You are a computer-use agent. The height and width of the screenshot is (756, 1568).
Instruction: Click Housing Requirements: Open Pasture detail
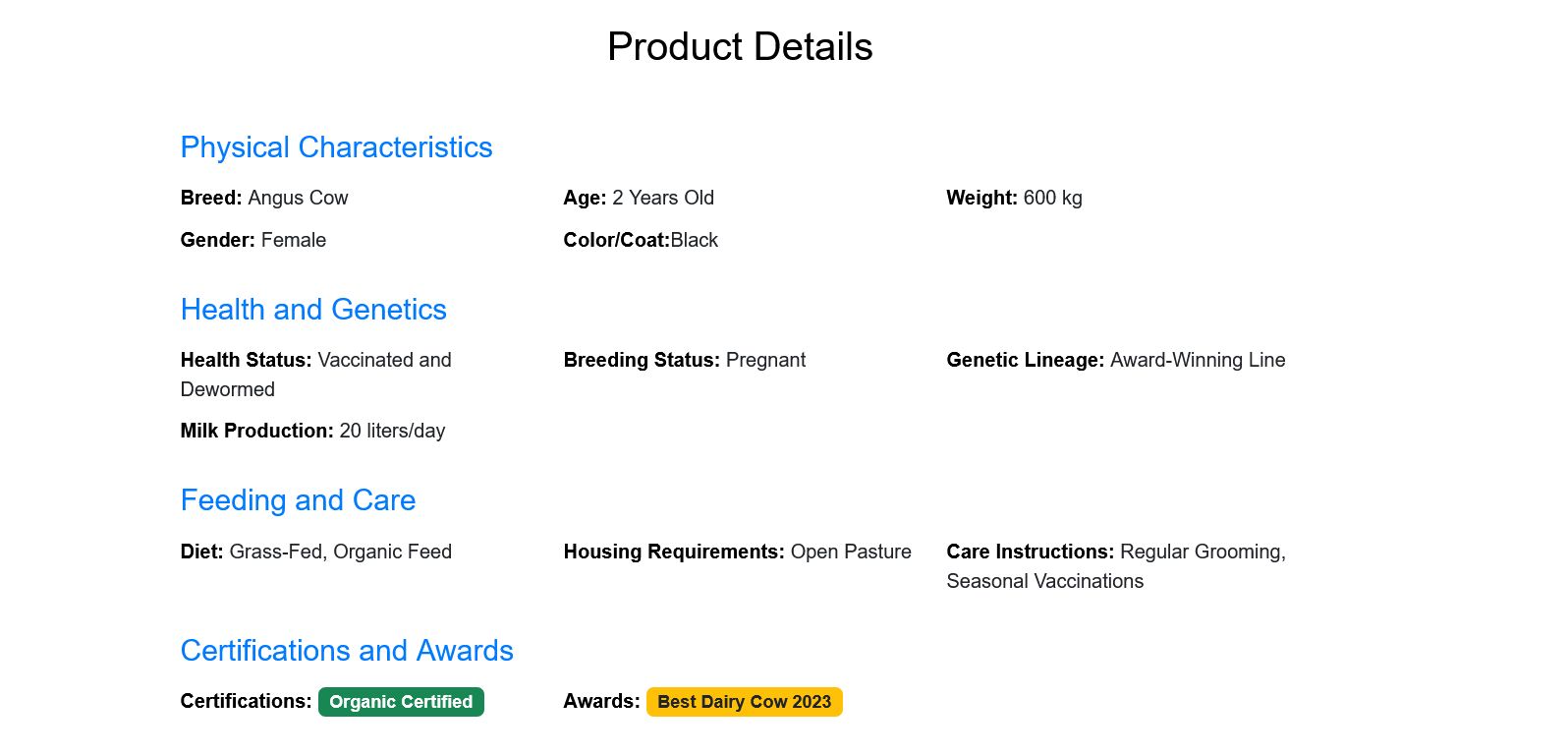tap(737, 552)
